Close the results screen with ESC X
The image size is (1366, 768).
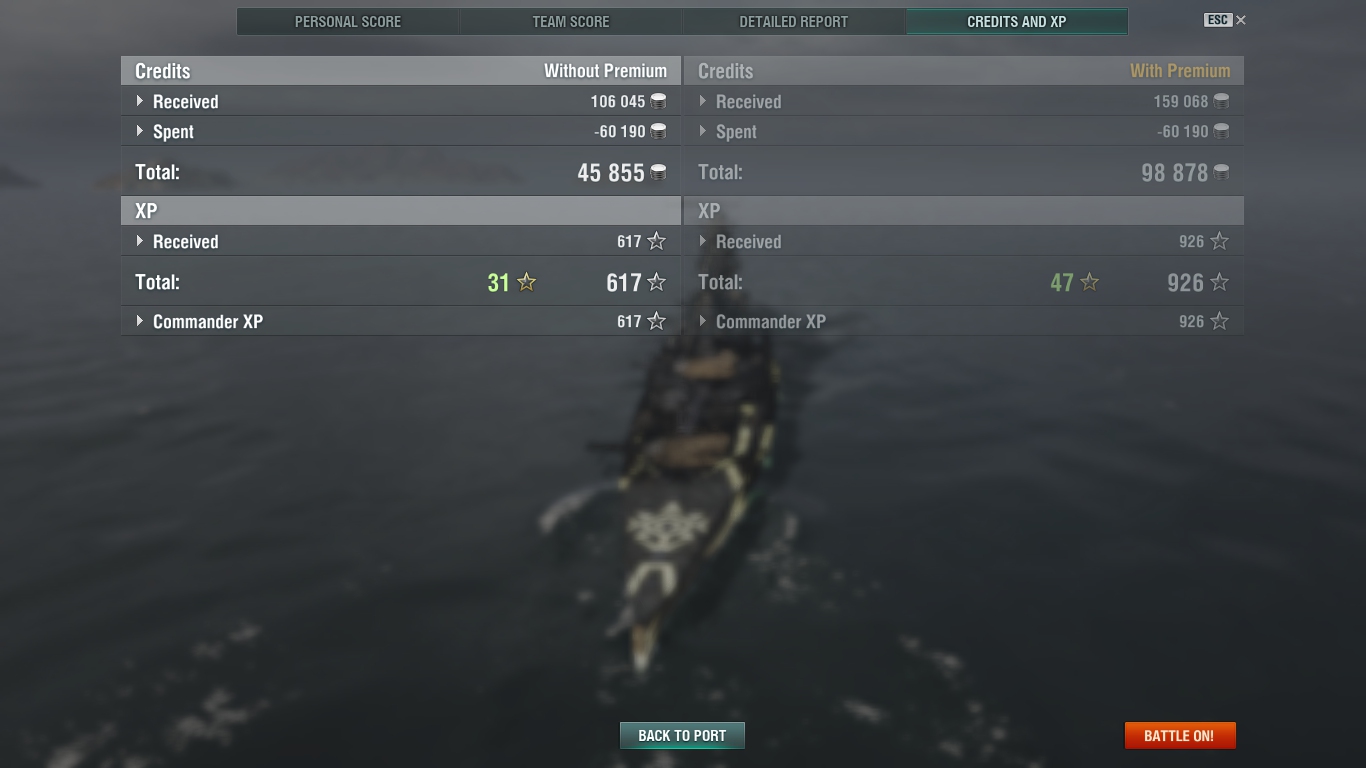[1225, 20]
